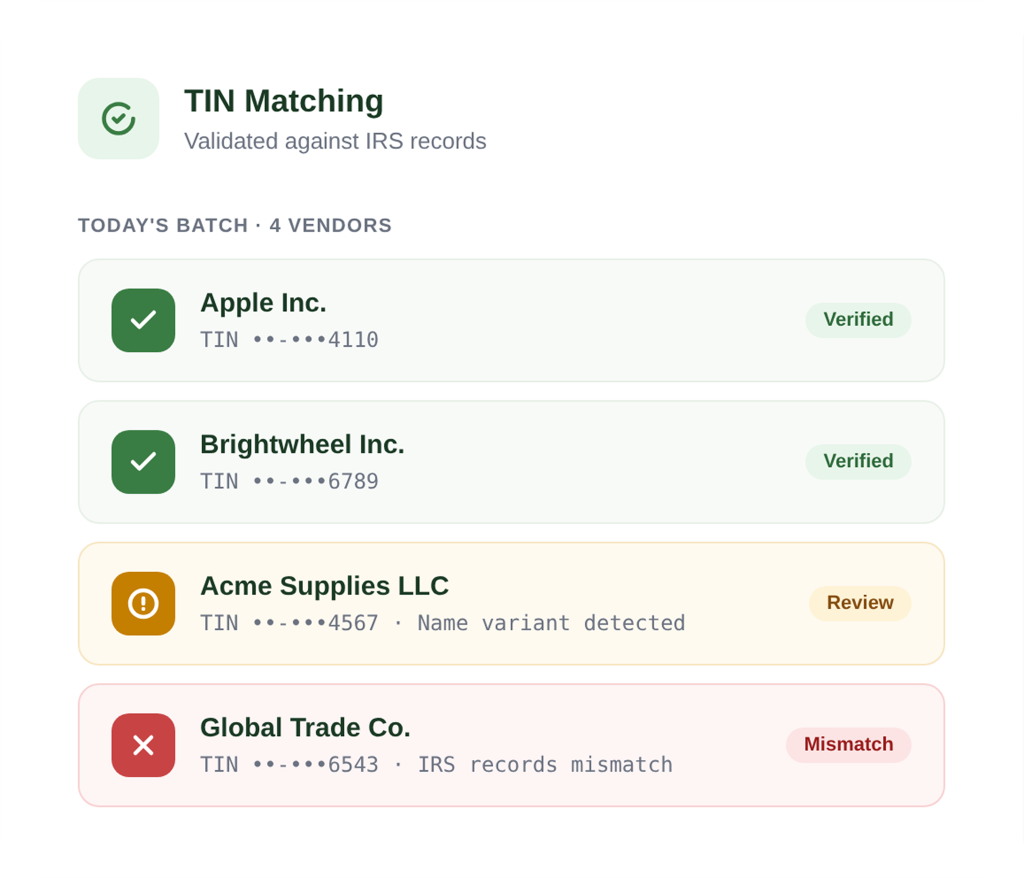This screenshot has width=1024, height=878.
Task: Open the Acme Supplies LLC vendor name
Action: click(325, 586)
